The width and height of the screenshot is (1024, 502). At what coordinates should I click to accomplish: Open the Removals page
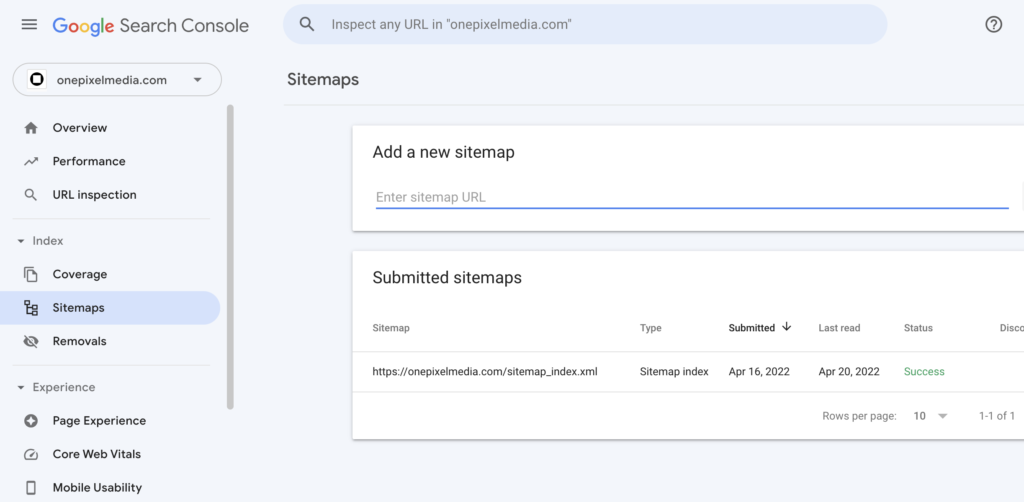coord(110,341)
